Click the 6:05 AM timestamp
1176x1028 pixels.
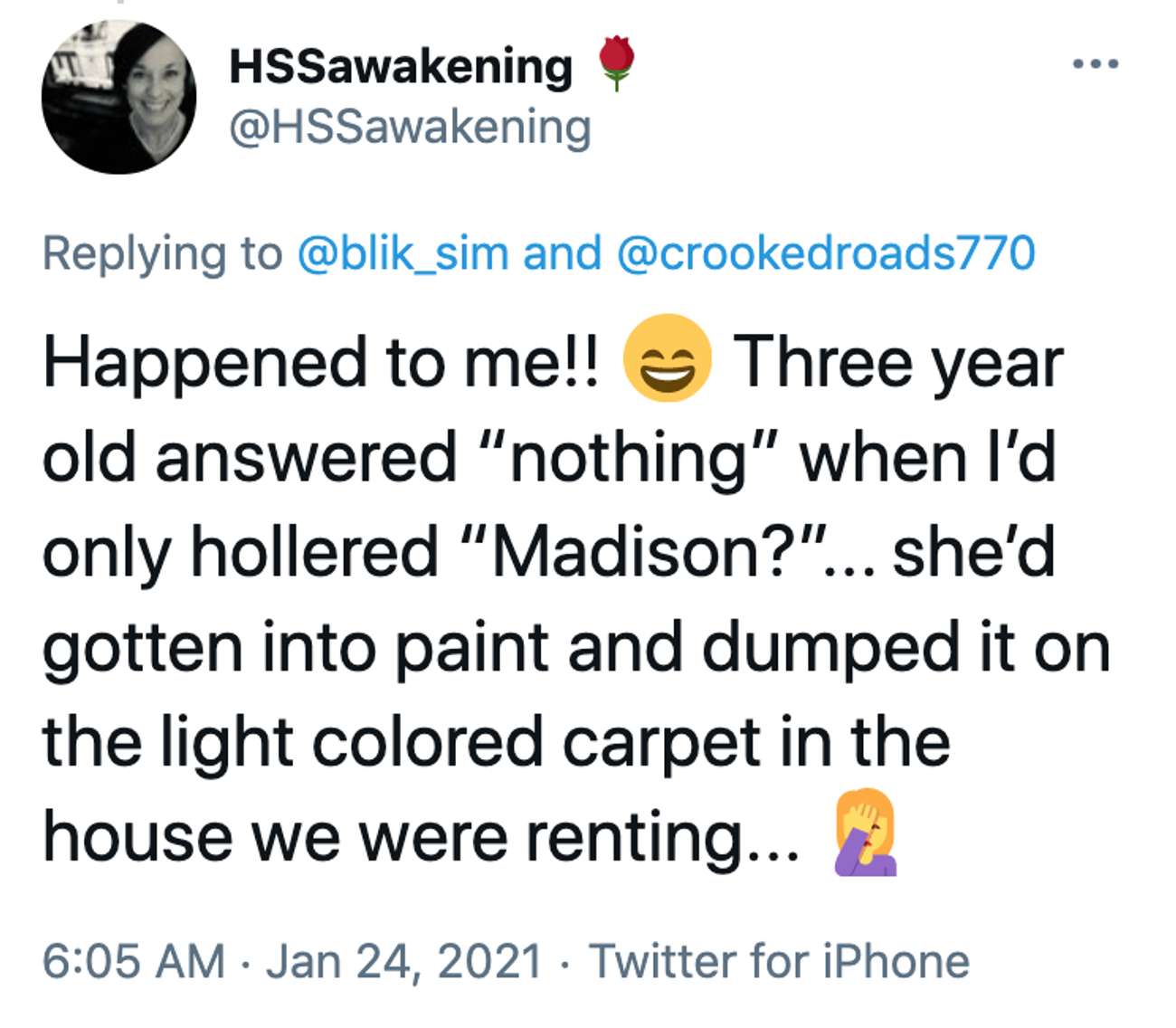point(134,960)
